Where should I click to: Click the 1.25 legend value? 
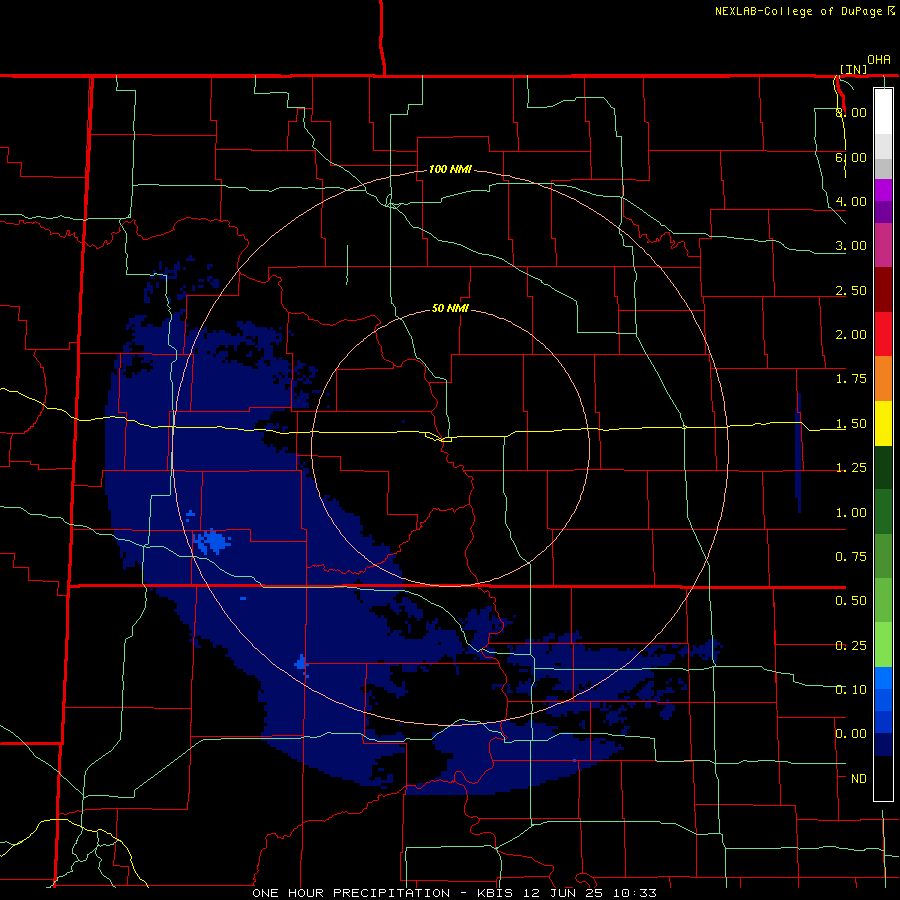tap(851, 468)
